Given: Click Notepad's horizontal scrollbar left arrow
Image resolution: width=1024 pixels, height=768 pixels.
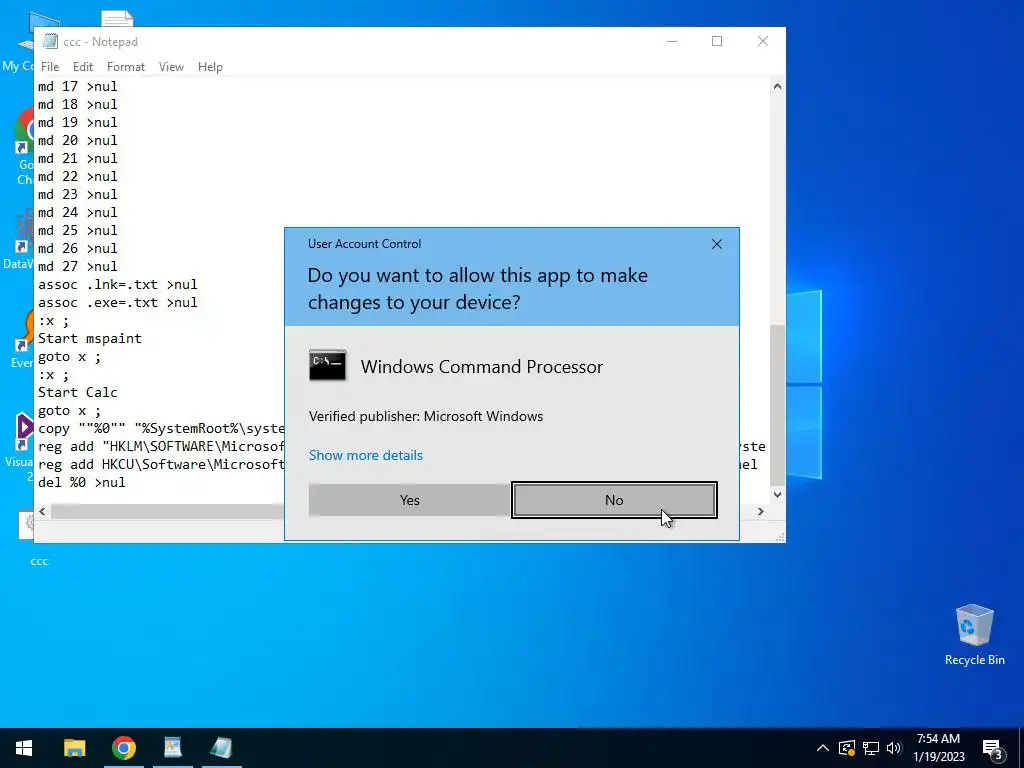Looking at the screenshot, I should 42,511.
